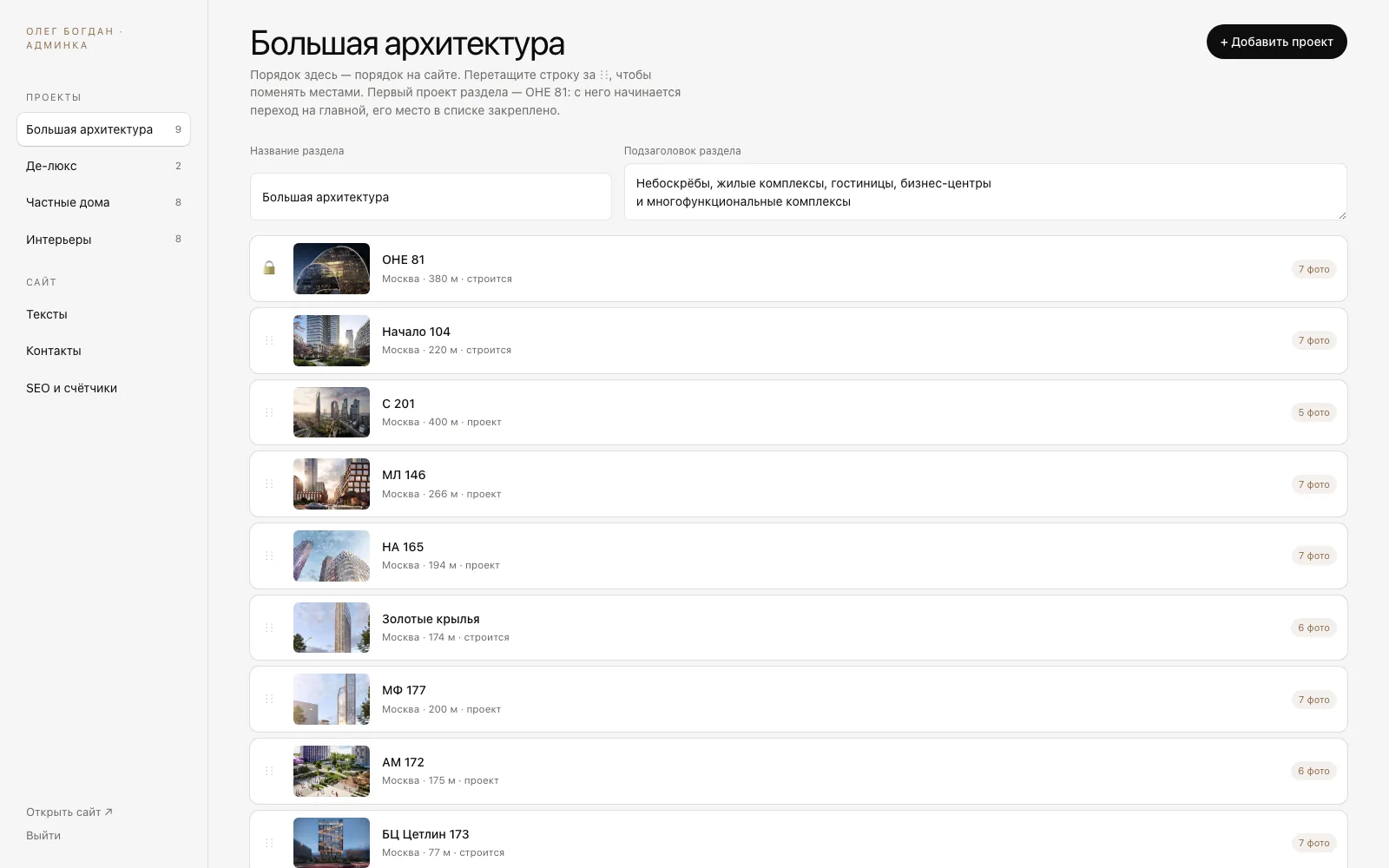
Task: Open the Золотые крылья project thumbnail
Action: pyautogui.click(x=332, y=628)
